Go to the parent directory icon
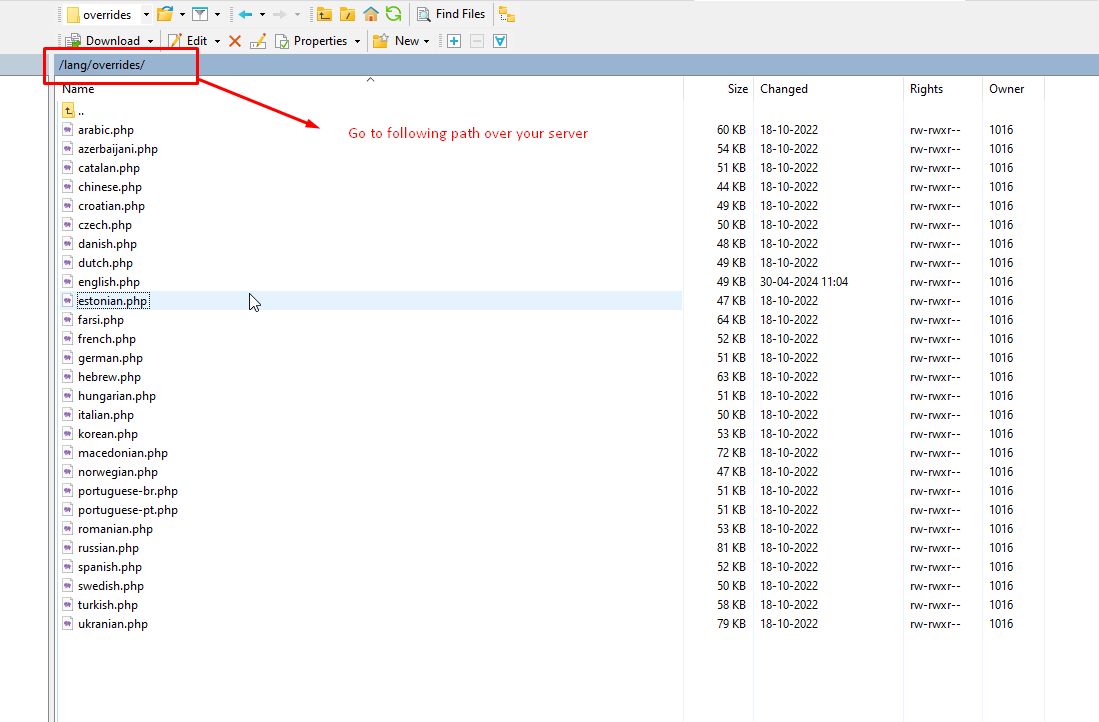 [324, 14]
